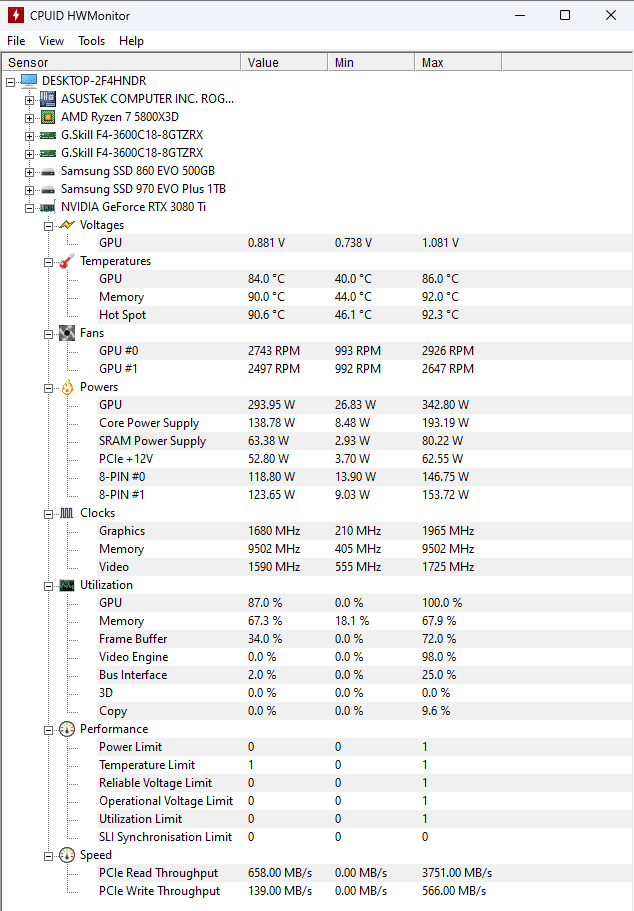Click the Value column header

coord(284,62)
